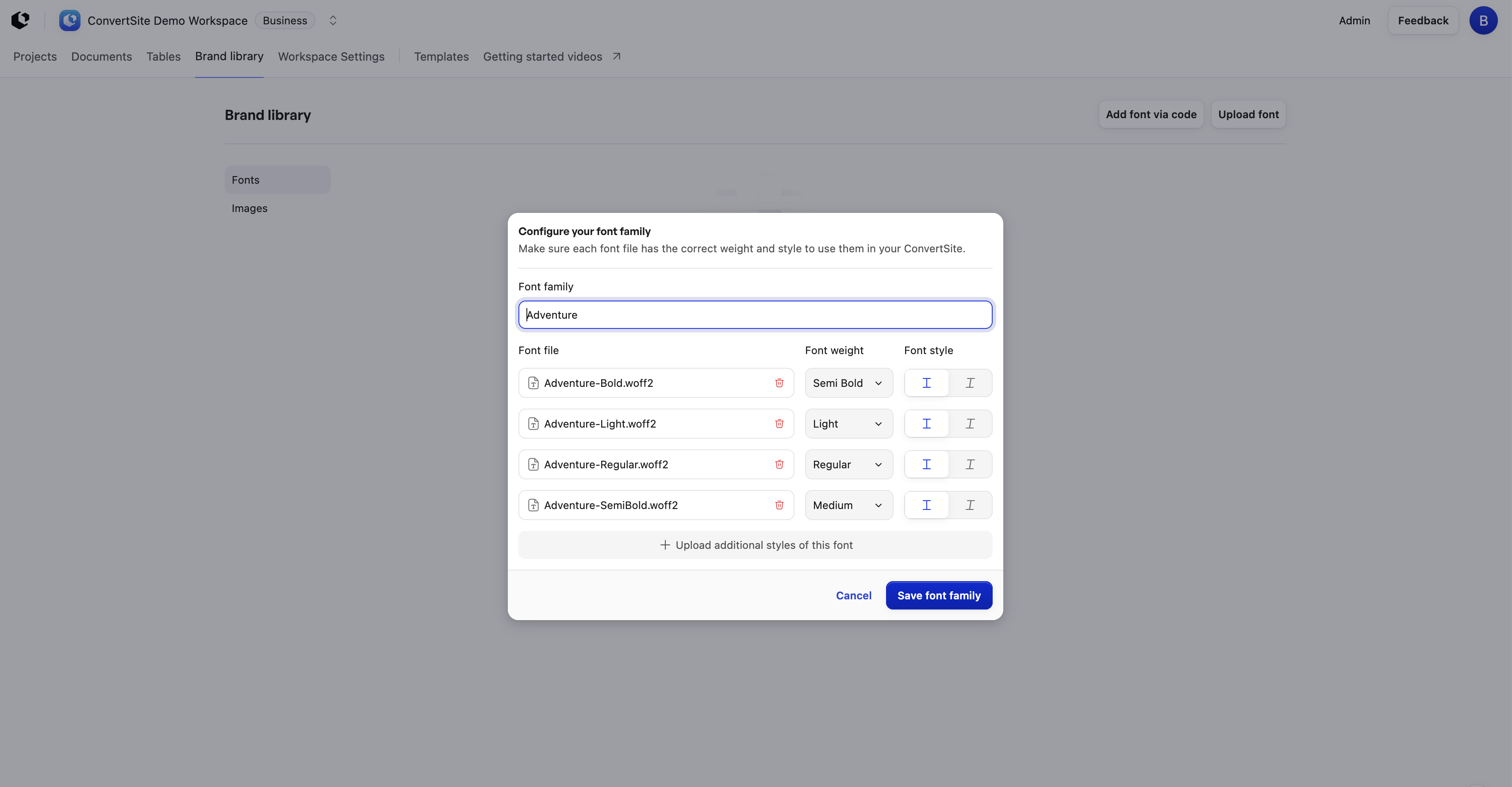Go to the Projects tab
1512x787 pixels.
pos(35,56)
